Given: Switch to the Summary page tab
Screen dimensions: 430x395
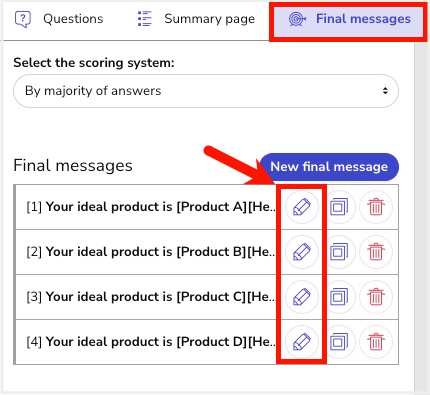Looking at the screenshot, I should click(197, 19).
